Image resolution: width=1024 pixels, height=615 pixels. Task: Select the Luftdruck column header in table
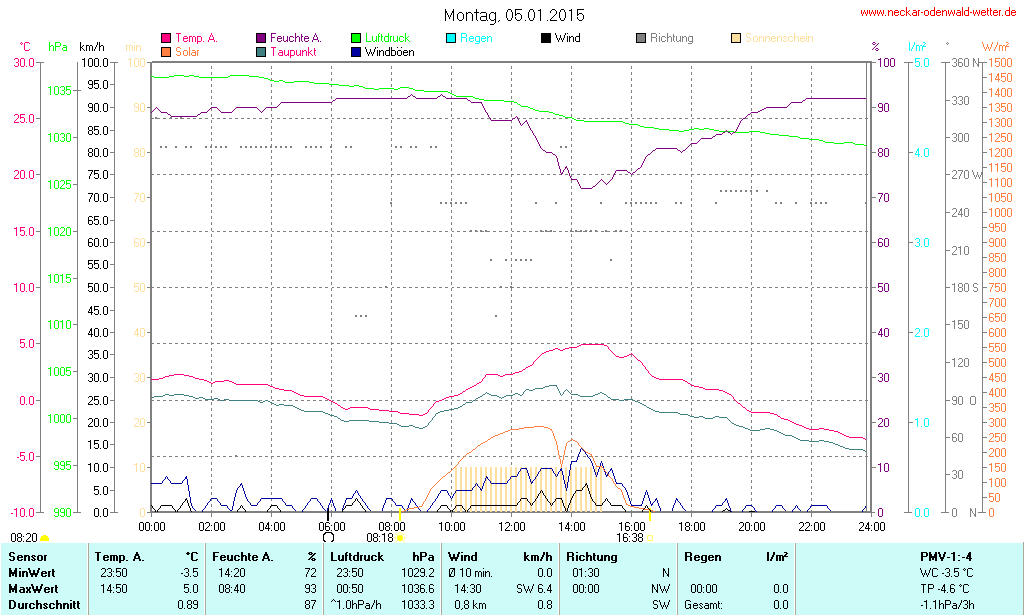pos(357,557)
